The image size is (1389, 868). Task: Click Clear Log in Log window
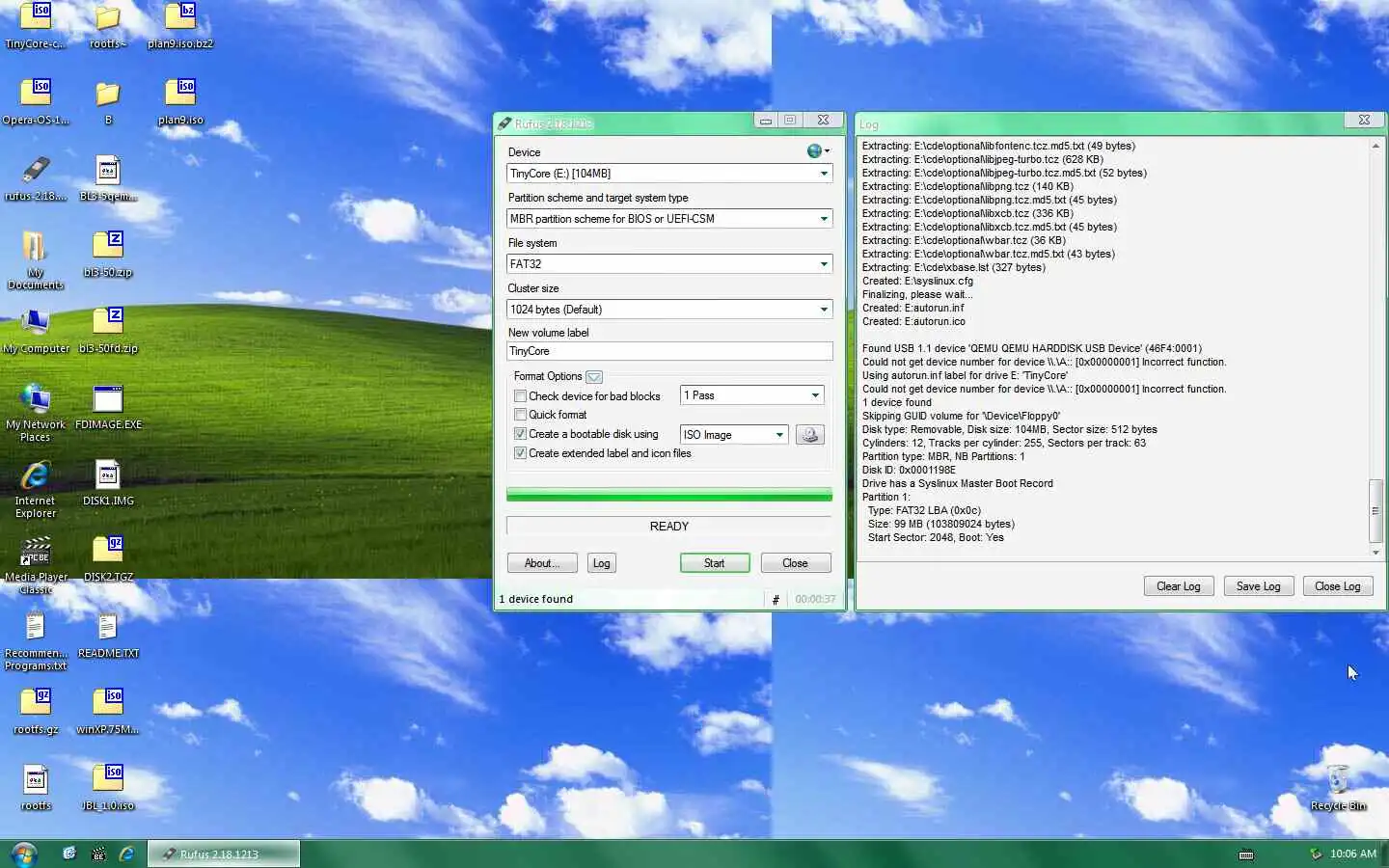pyautogui.click(x=1178, y=586)
